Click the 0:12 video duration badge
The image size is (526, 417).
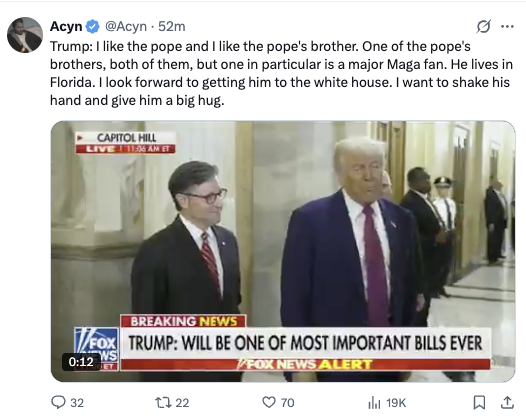(x=81, y=362)
